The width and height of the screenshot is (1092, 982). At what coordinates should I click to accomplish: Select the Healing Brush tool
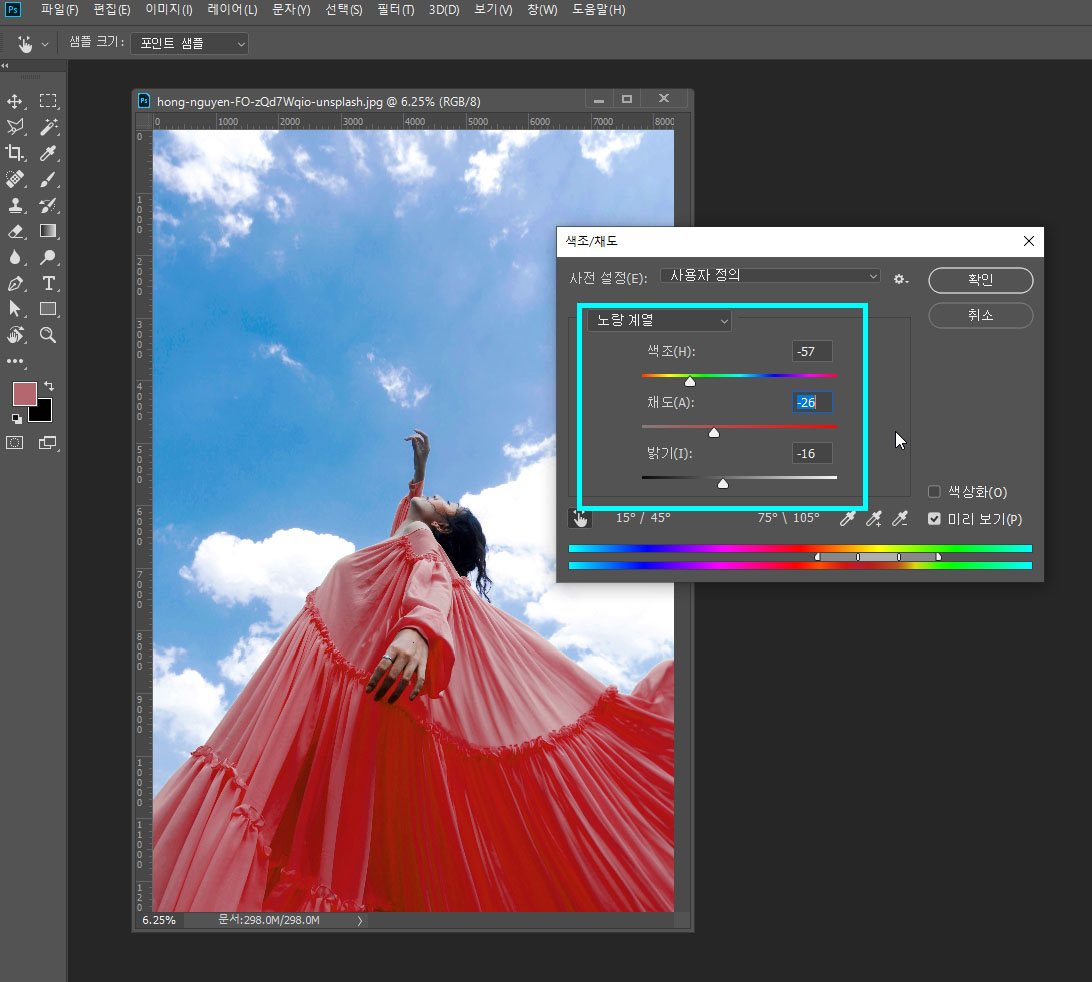(x=15, y=180)
